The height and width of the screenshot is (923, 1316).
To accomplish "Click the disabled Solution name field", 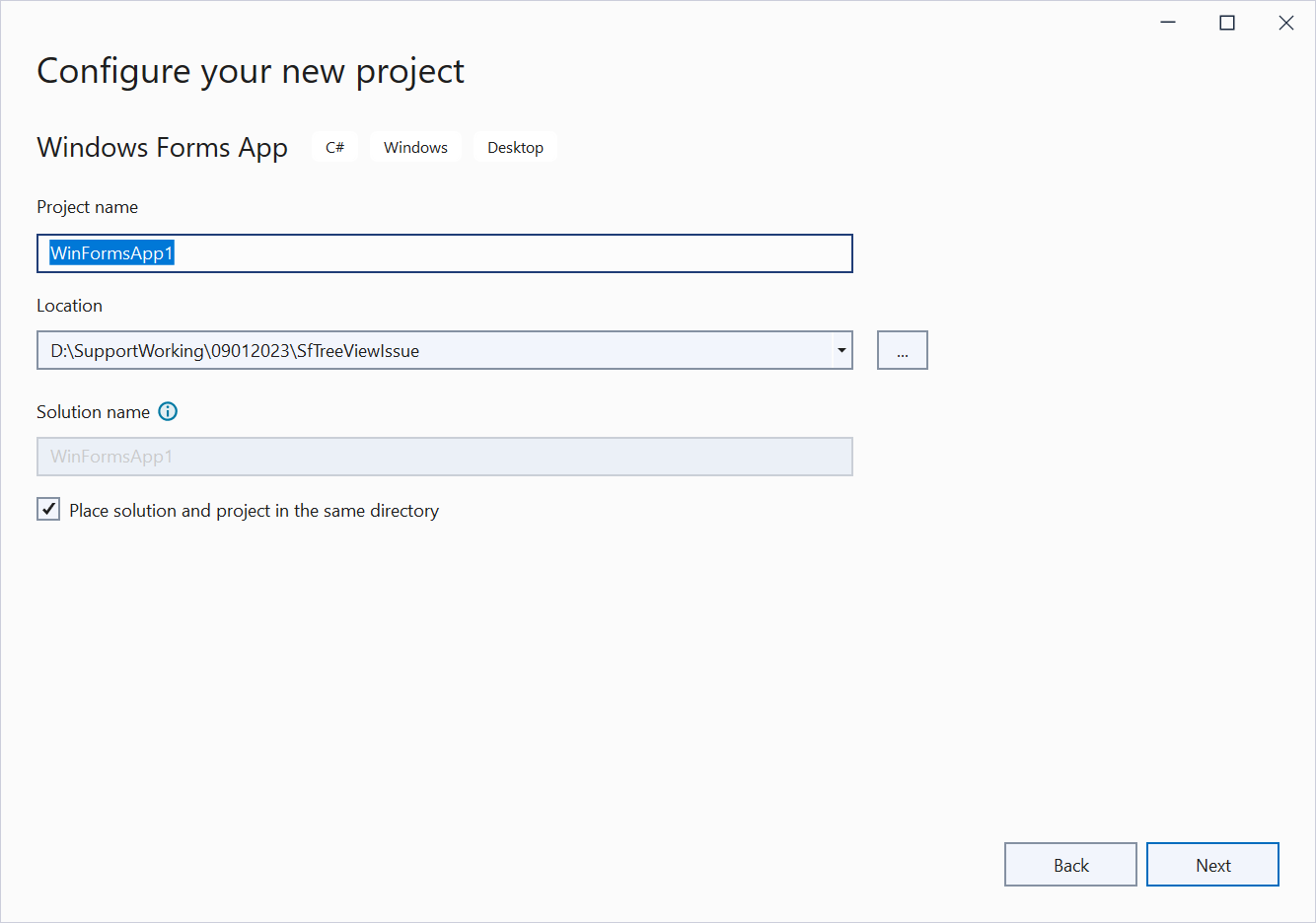I will (x=444, y=456).
